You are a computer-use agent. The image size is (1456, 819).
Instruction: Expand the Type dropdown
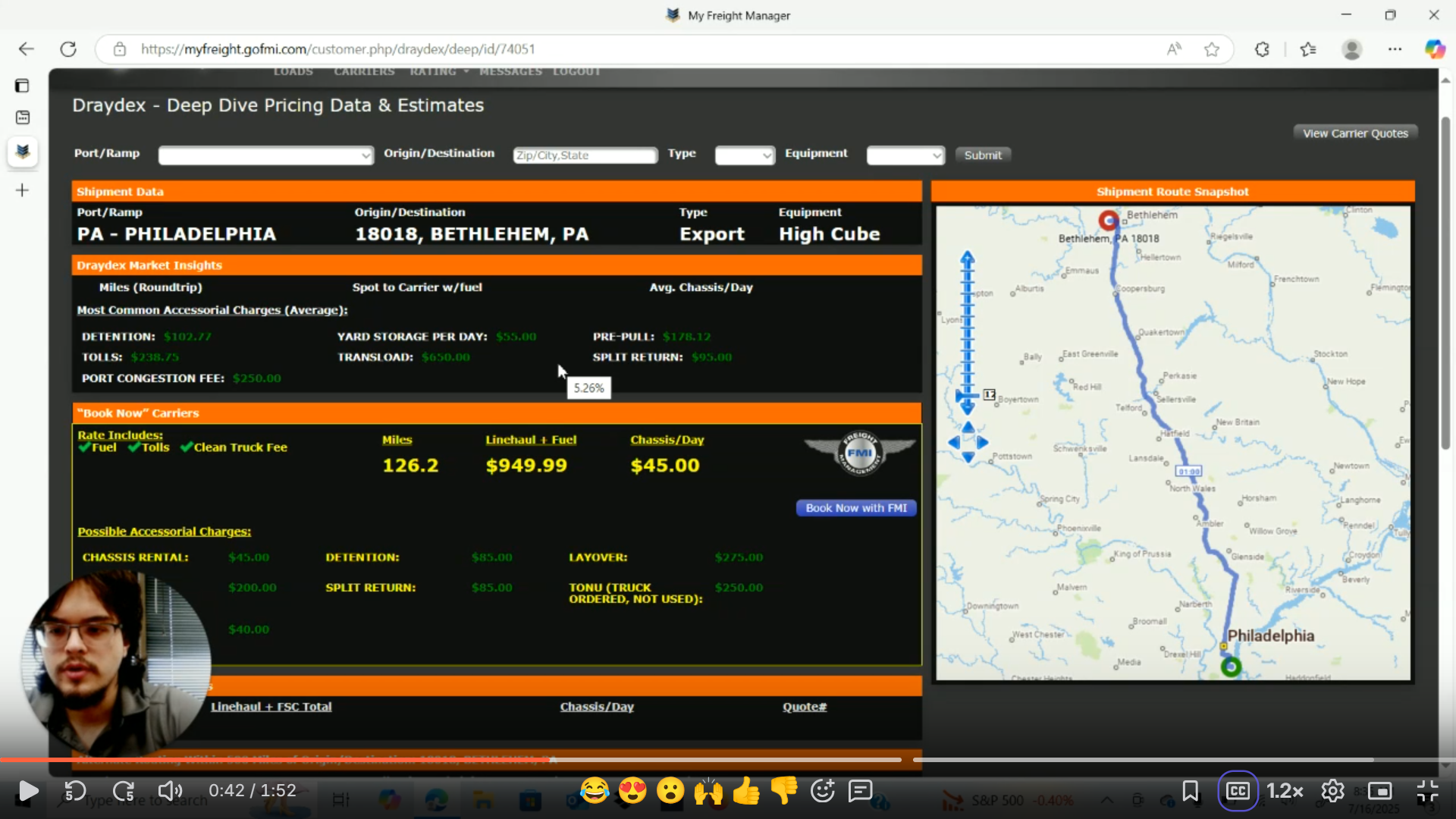744,155
